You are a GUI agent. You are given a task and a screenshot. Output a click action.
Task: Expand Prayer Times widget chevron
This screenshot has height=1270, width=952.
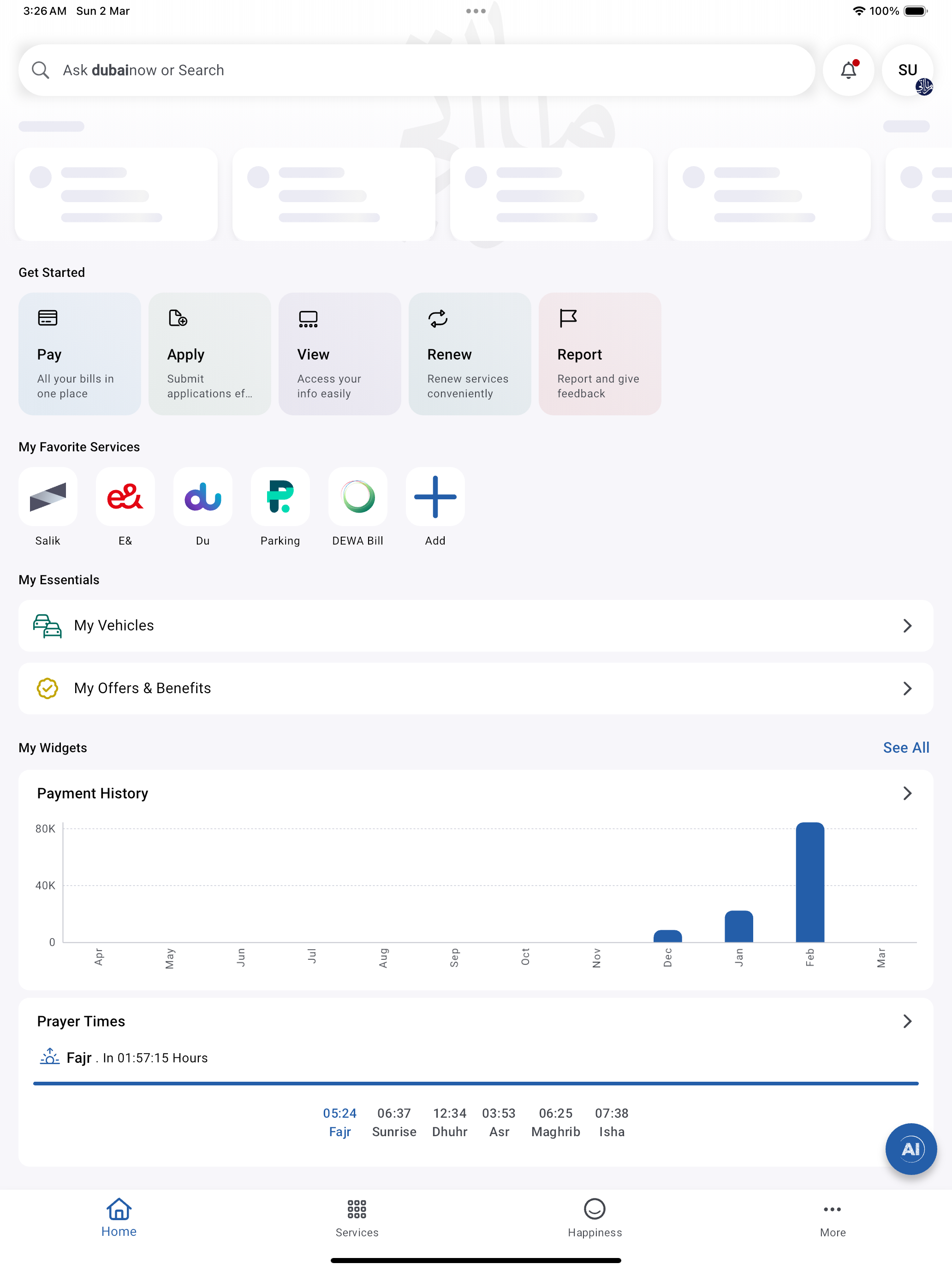907,1021
